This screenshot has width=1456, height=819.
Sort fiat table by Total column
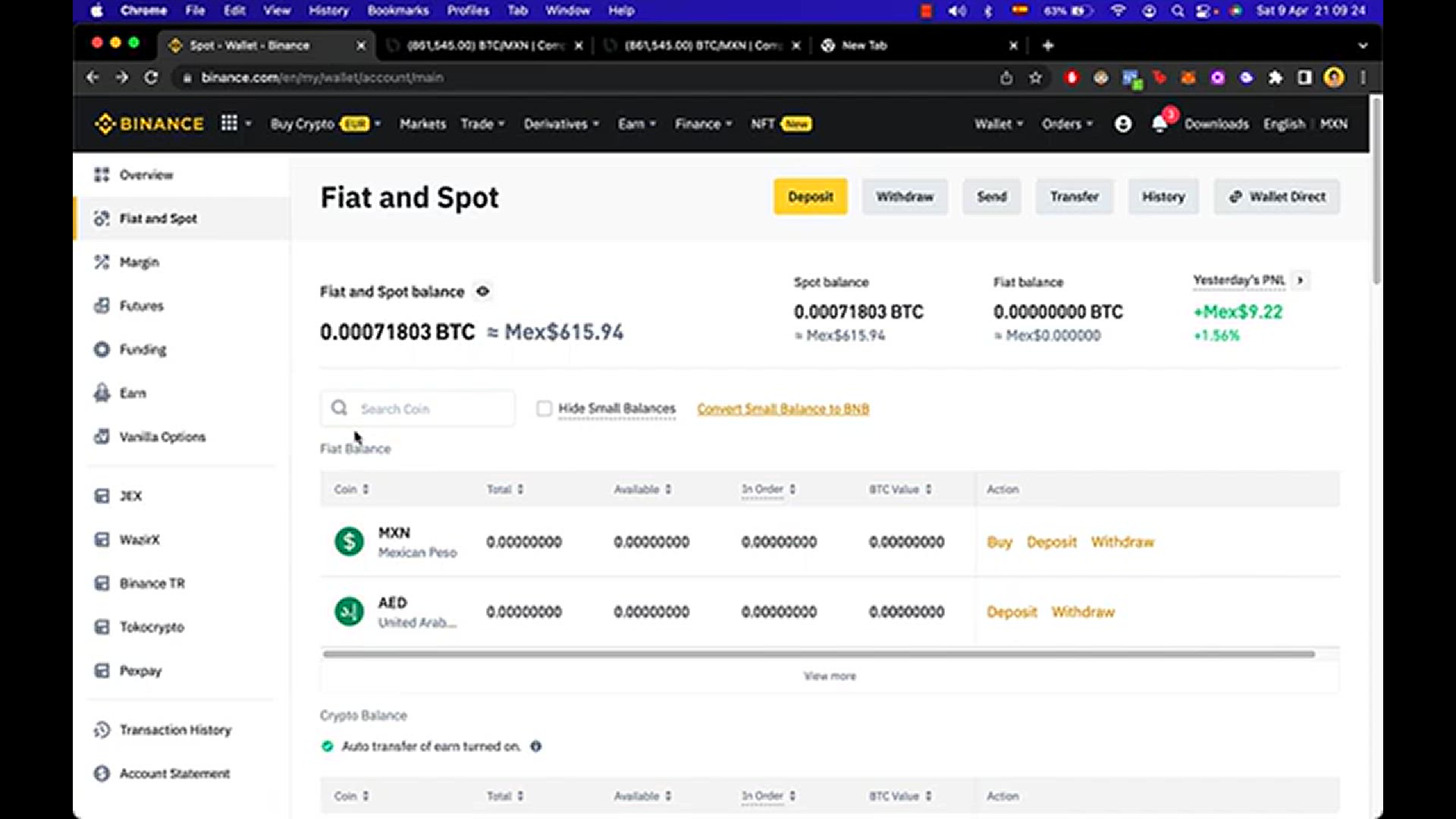[505, 489]
